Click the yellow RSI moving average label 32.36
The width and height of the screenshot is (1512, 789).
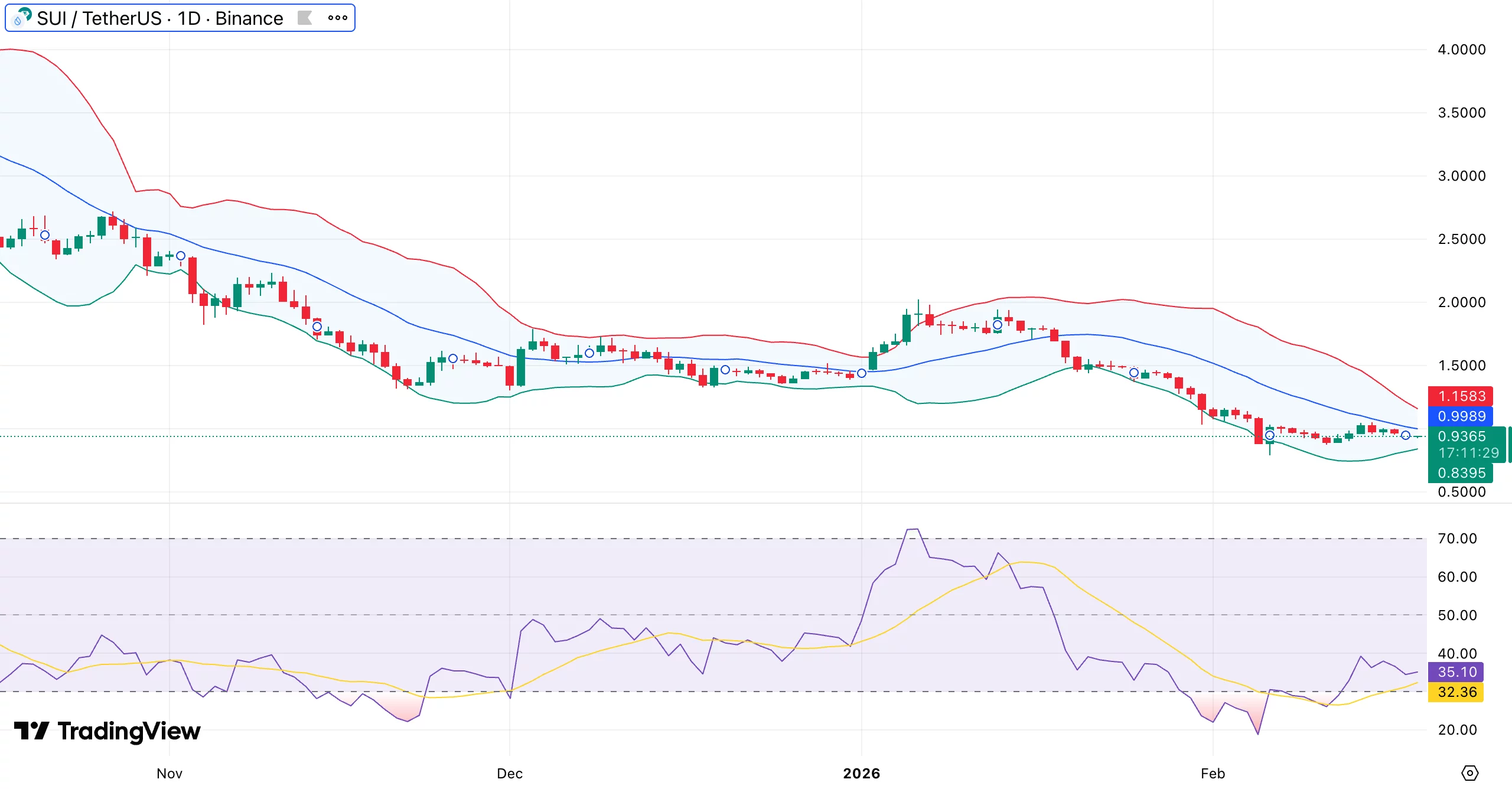pos(1457,692)
